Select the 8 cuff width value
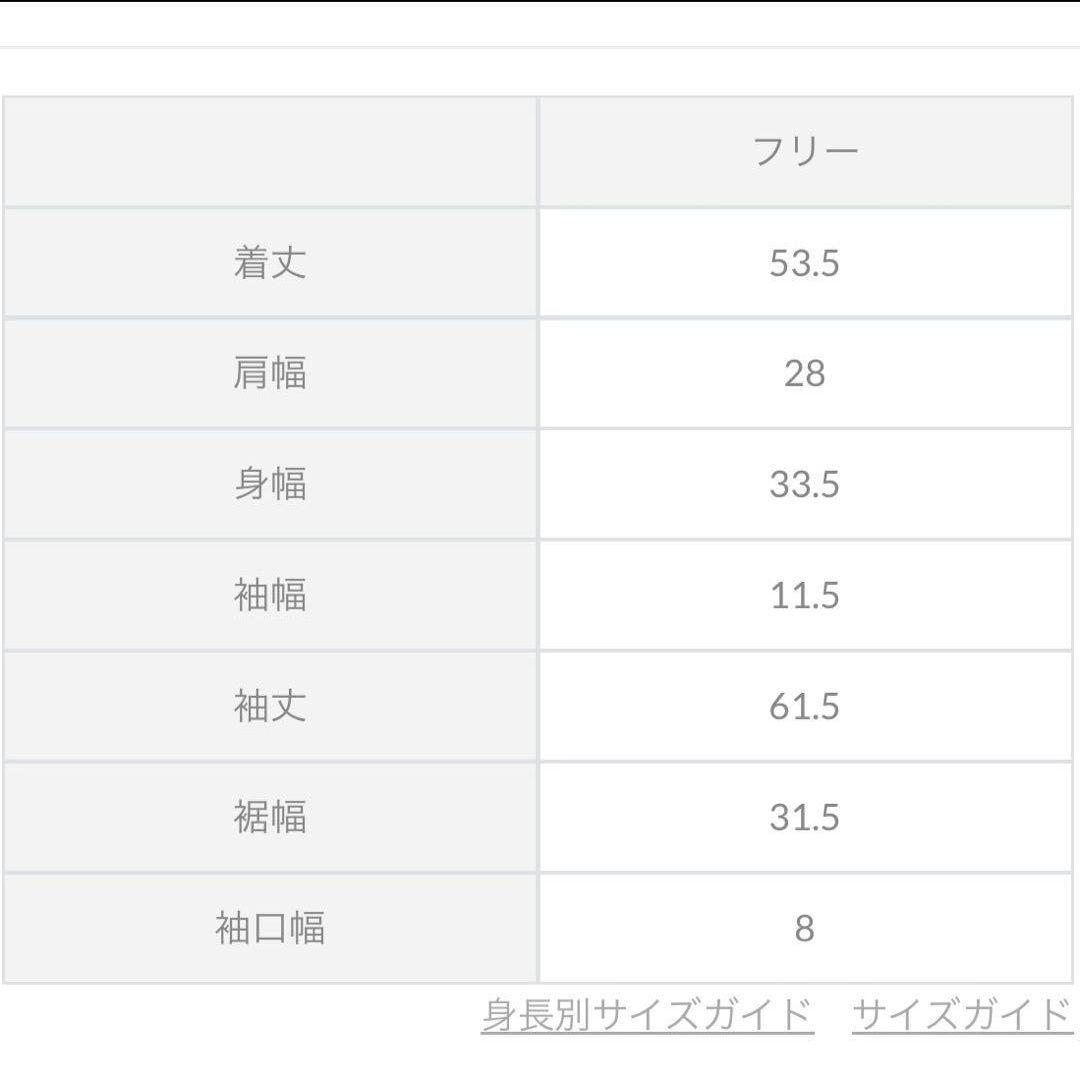1080x1068 pixels. tap(805, 928)
